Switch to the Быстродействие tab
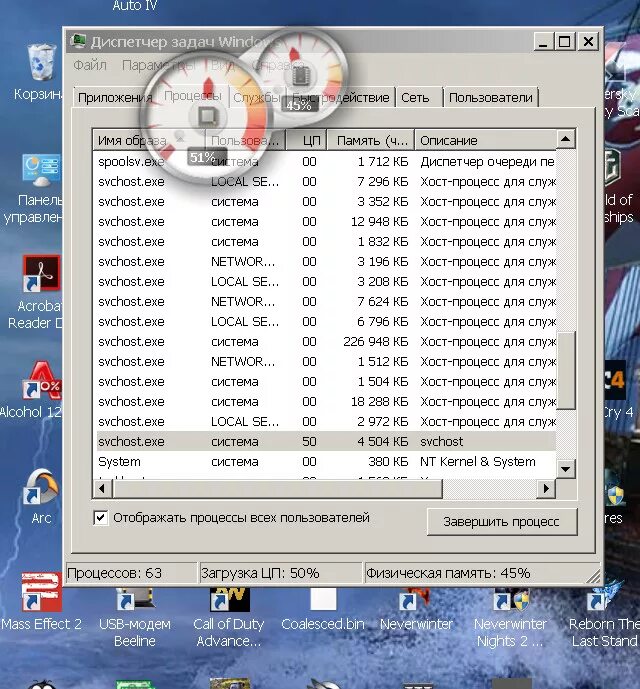The width and height of the screenshot is (640, 689). click(x=341, y=97)
